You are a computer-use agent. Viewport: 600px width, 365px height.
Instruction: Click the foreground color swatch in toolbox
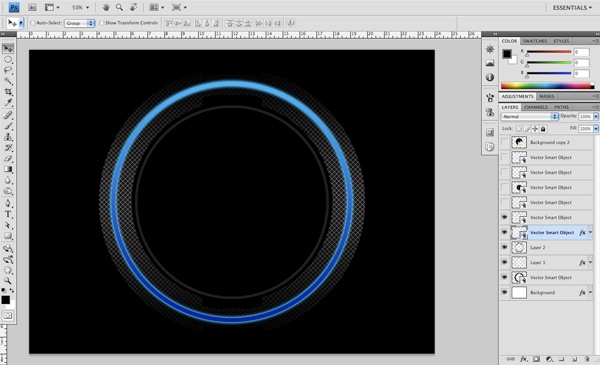[5, 300]
